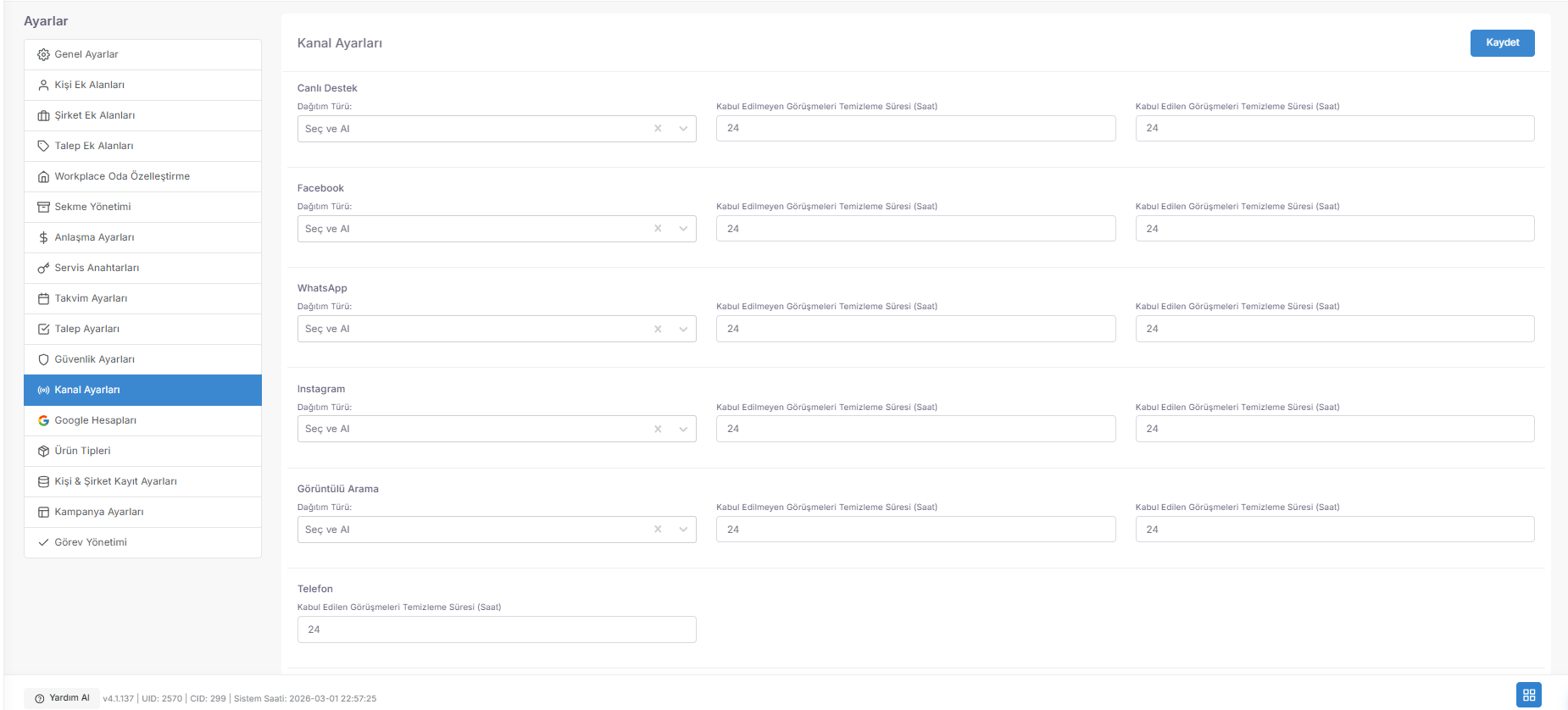Go to Ürün Tipleri page

click(142, 451)
